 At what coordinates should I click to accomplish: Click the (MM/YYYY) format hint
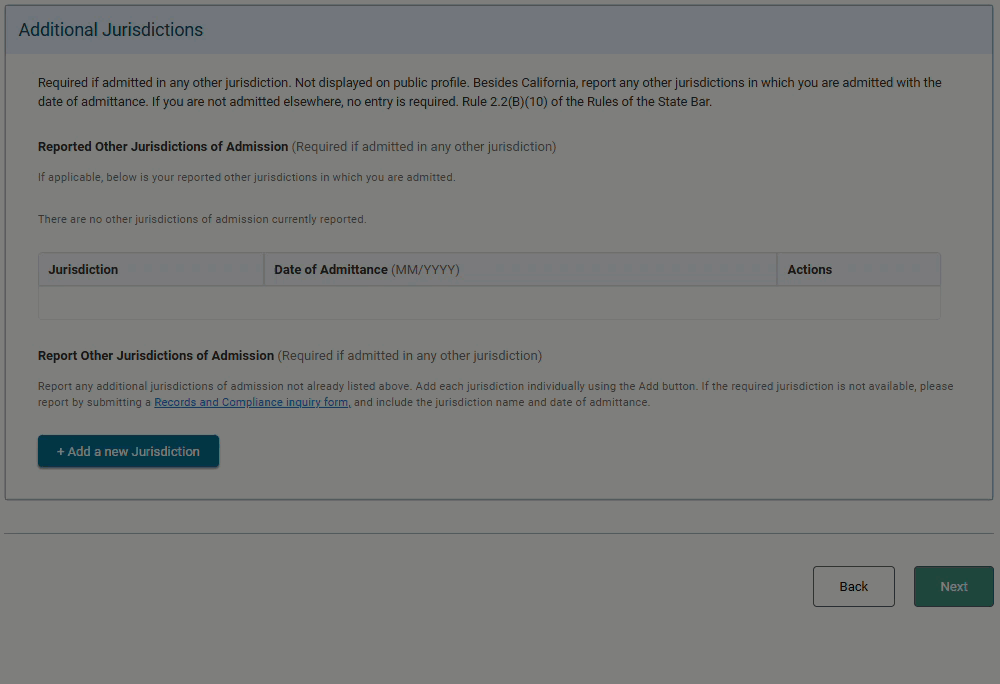point(426,270)
